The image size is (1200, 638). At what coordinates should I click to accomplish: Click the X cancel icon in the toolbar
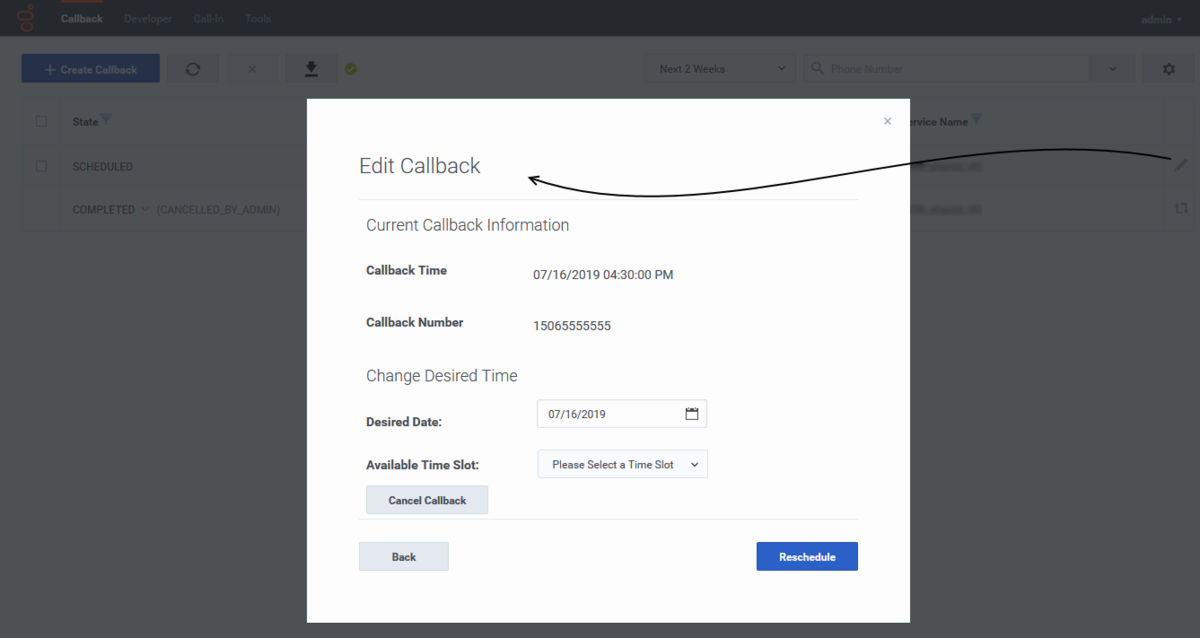252,69
